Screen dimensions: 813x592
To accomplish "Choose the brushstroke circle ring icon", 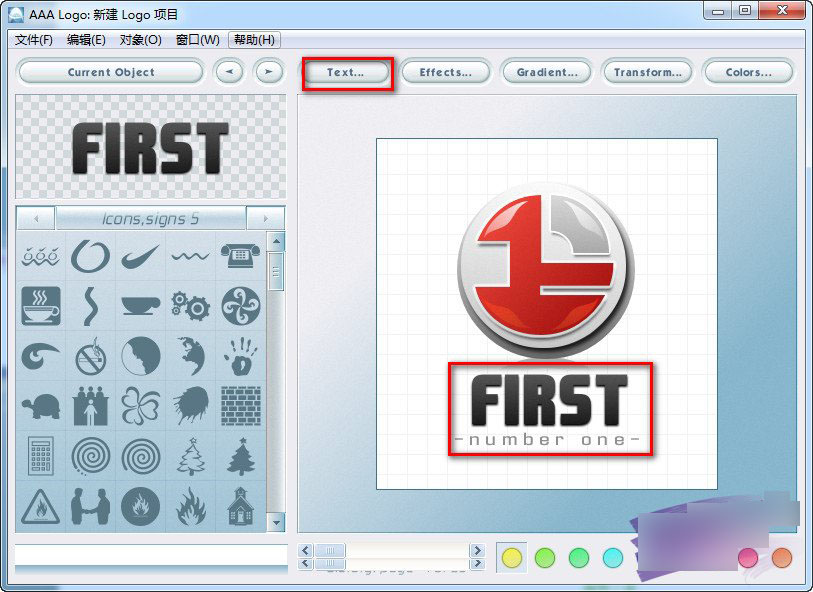I will tap(90, 256).
